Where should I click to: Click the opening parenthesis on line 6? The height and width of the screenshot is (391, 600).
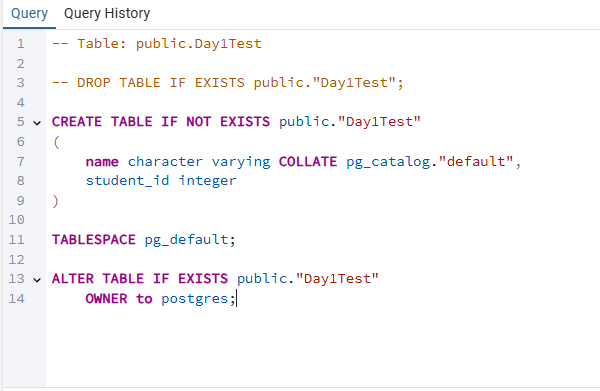[x=56, y=142]
